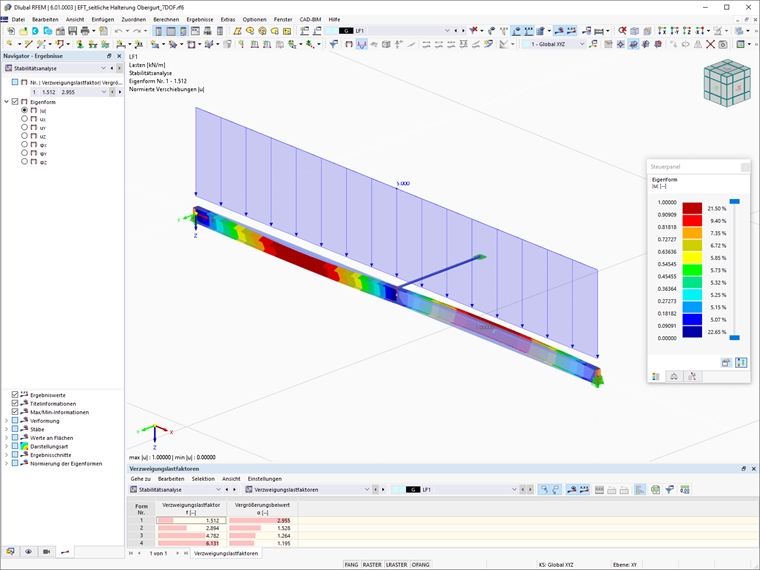The image size is (760, 570).
Task: Toggle the Max/Min-Informationen checkbox
Action: [x=15, y=412]
